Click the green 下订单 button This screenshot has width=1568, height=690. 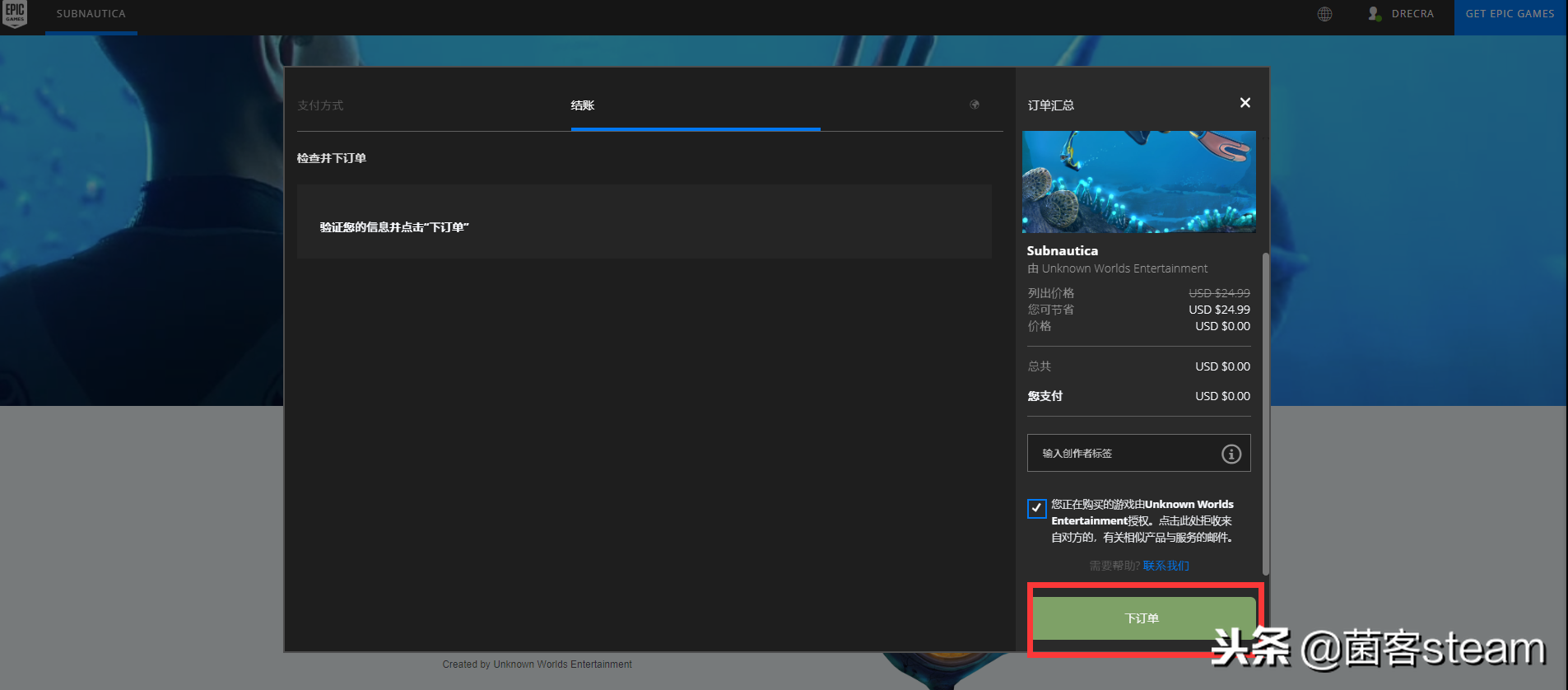(1143, 618)
